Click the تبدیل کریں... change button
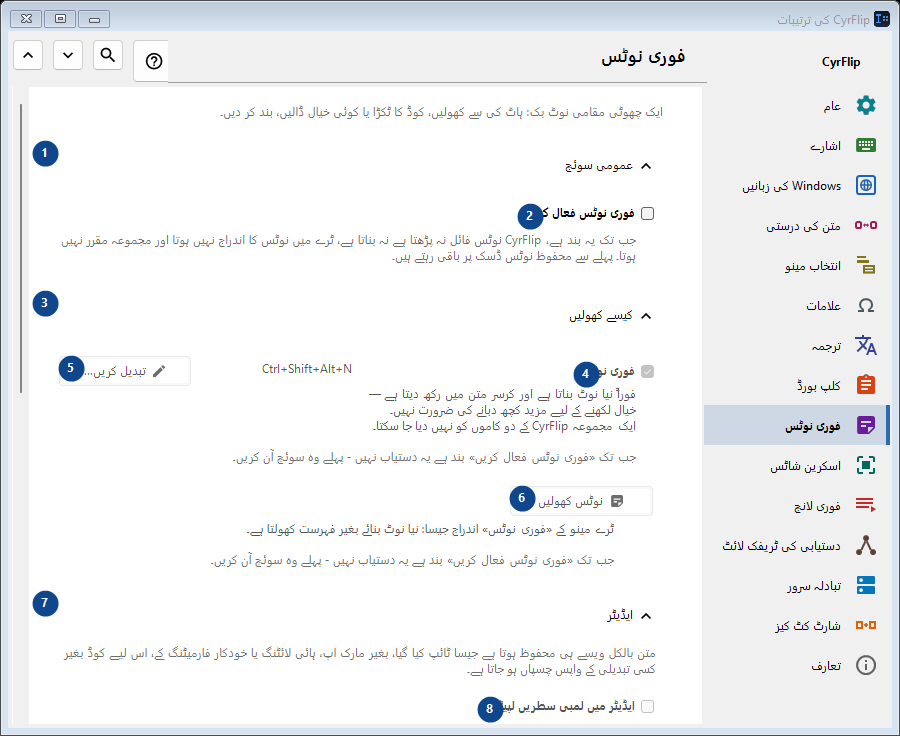The width and height of the screenshot is (900, 736). point(125,371)
